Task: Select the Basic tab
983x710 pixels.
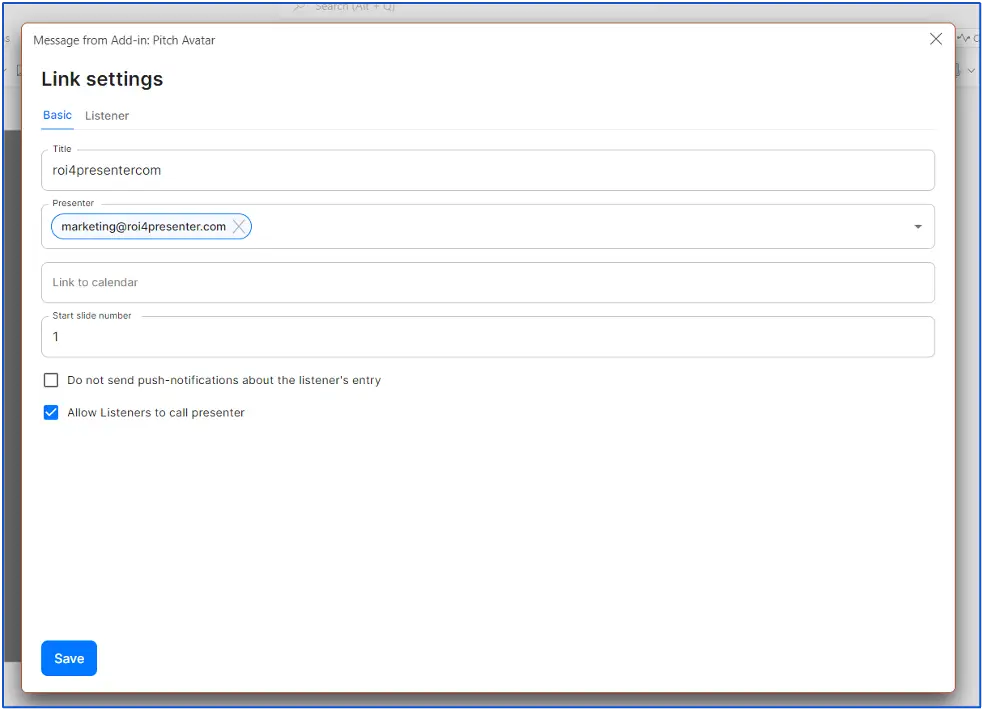Action: [57, 115]
